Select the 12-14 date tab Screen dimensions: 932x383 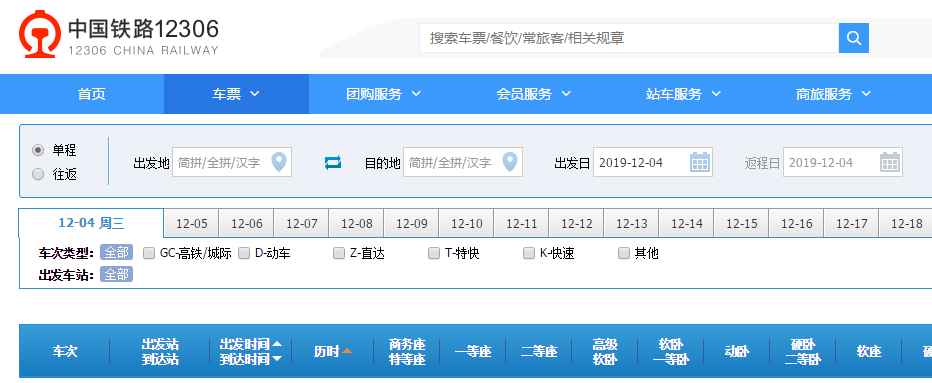pyautogui.click(x=687, y=224)
